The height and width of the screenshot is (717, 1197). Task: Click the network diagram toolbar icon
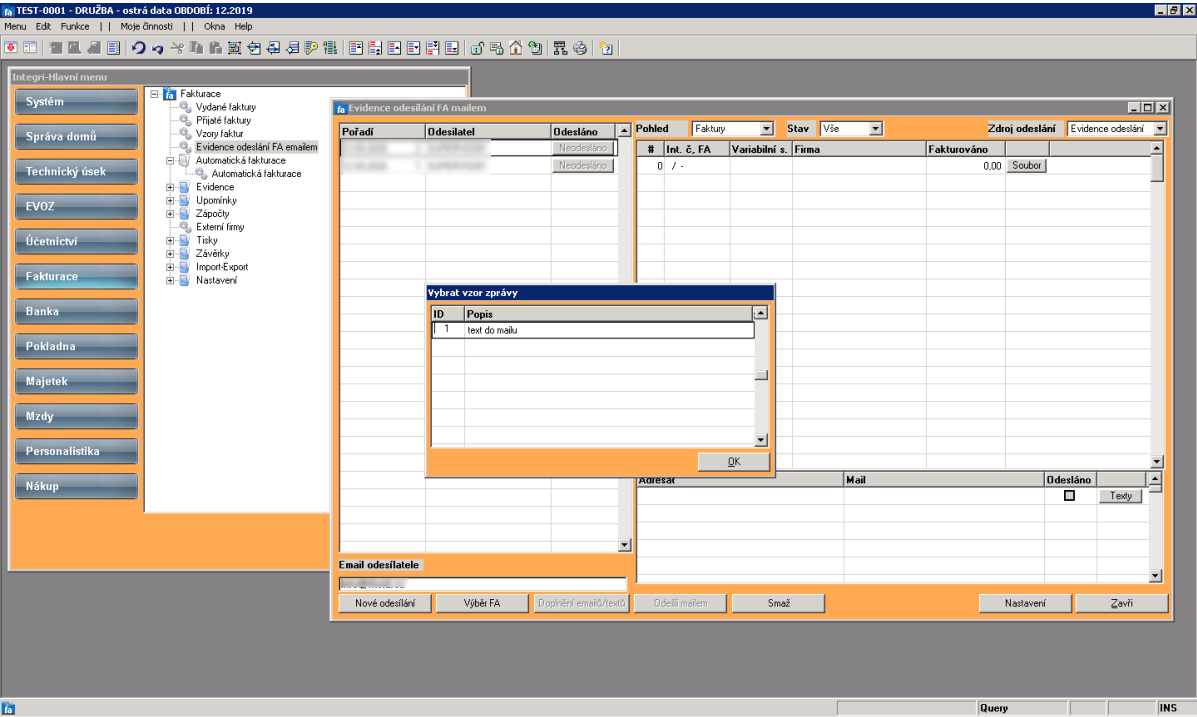(560, 48)
